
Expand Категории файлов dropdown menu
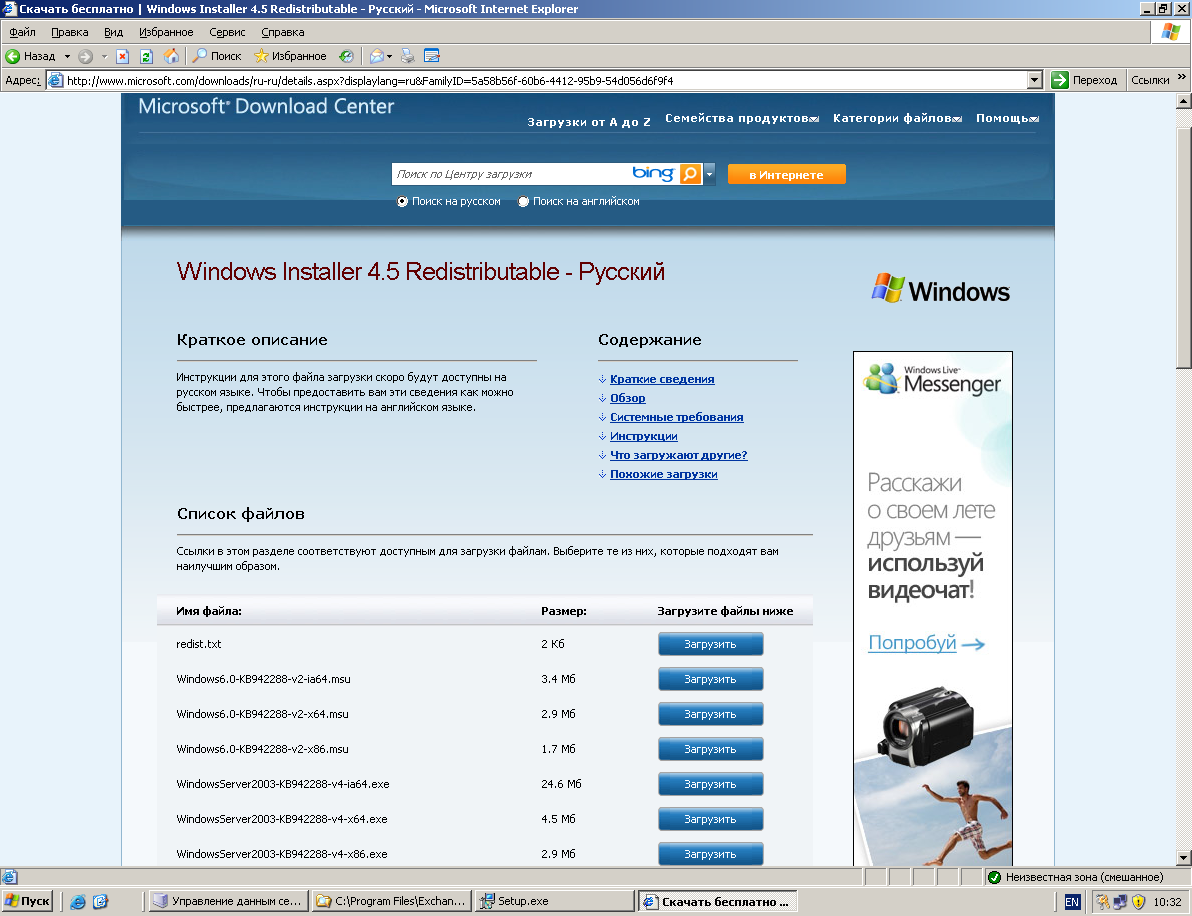(897, 118)
